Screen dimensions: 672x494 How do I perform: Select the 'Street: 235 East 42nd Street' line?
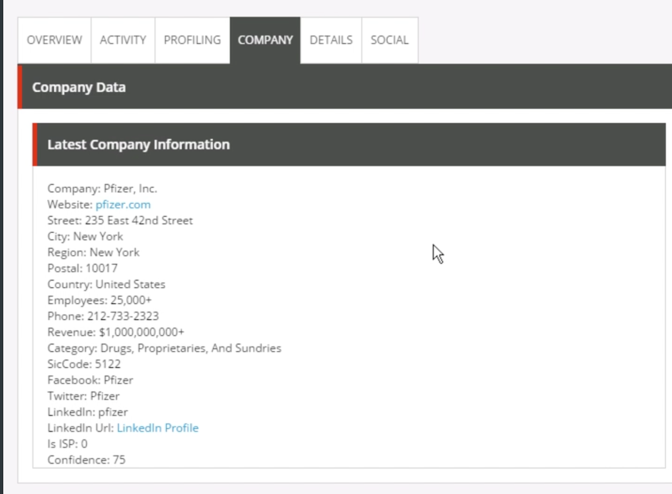tap(120, 221)
